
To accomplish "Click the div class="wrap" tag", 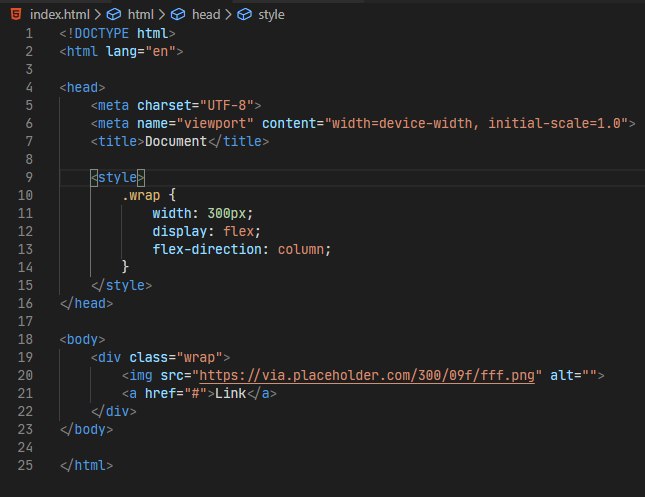I will click(x=160, y=357).
